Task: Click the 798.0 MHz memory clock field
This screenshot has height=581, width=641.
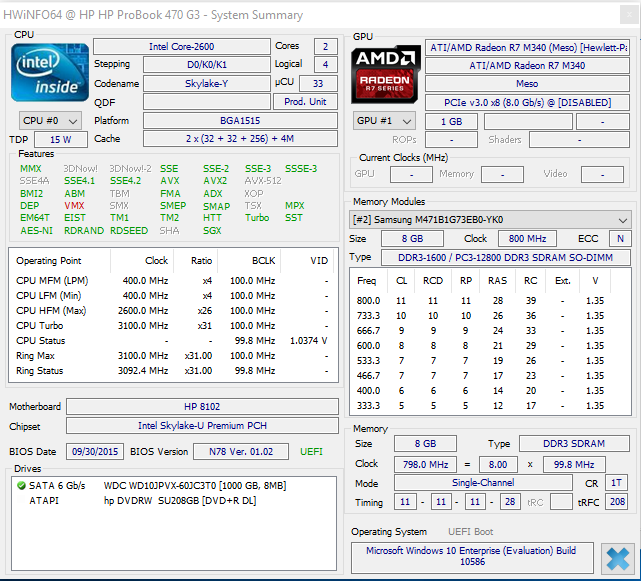Action: pos(425,465)
